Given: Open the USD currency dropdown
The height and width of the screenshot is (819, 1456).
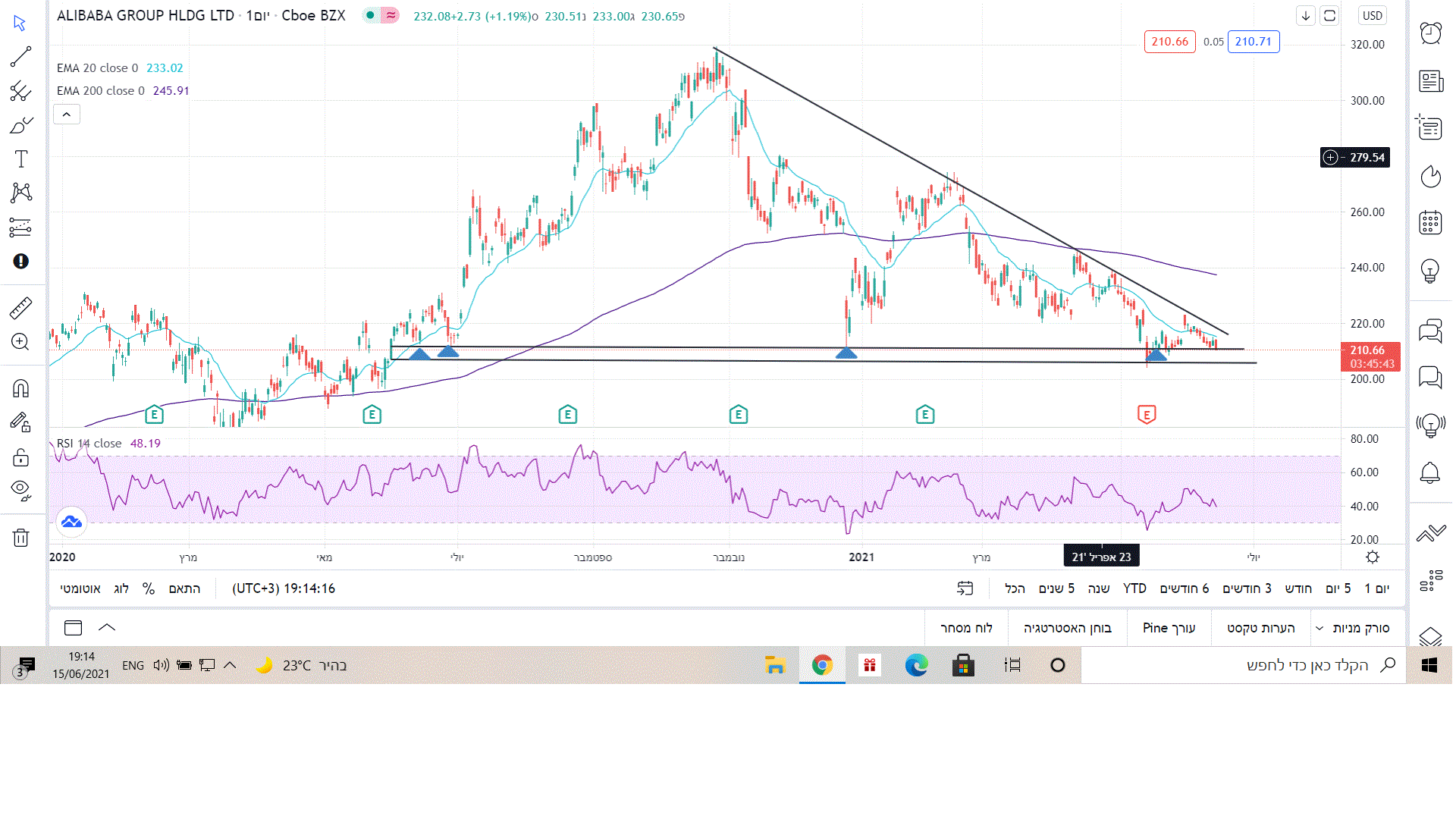Looking at the screenshot, I should coord(1373,16).
